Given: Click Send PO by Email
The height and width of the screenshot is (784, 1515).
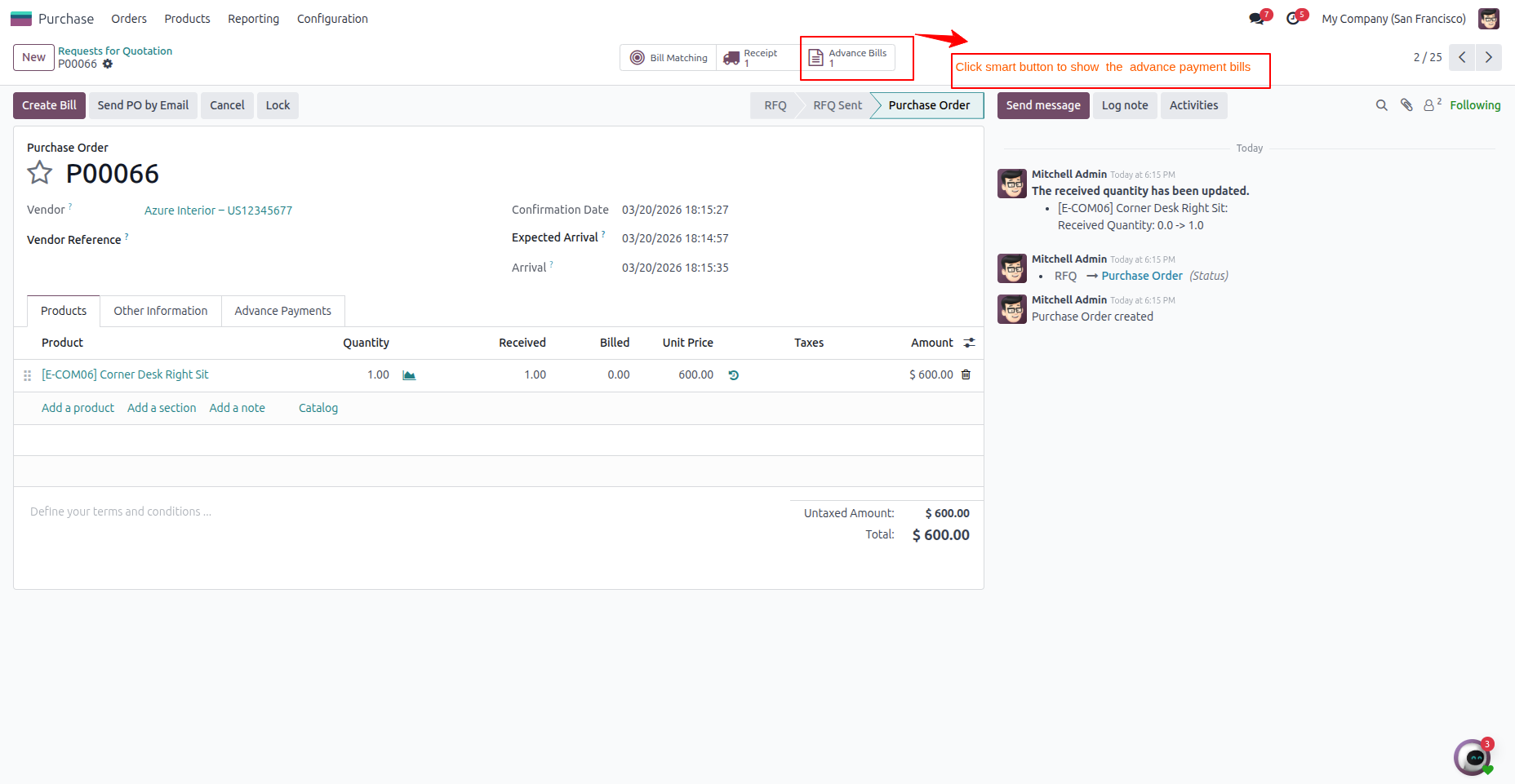Looking at the screenshot, I should pyautogui.click(x=143, y=105).
